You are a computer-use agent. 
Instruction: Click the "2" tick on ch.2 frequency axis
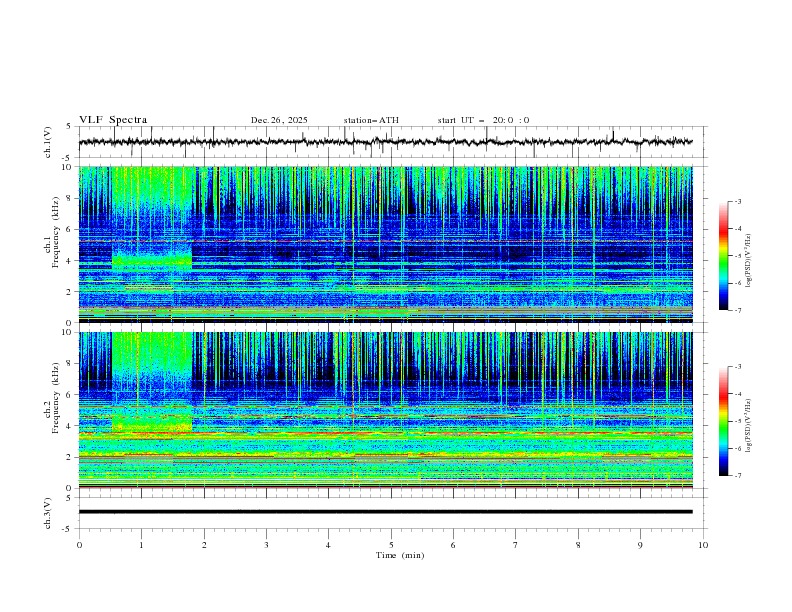click(x=70, y=457)
